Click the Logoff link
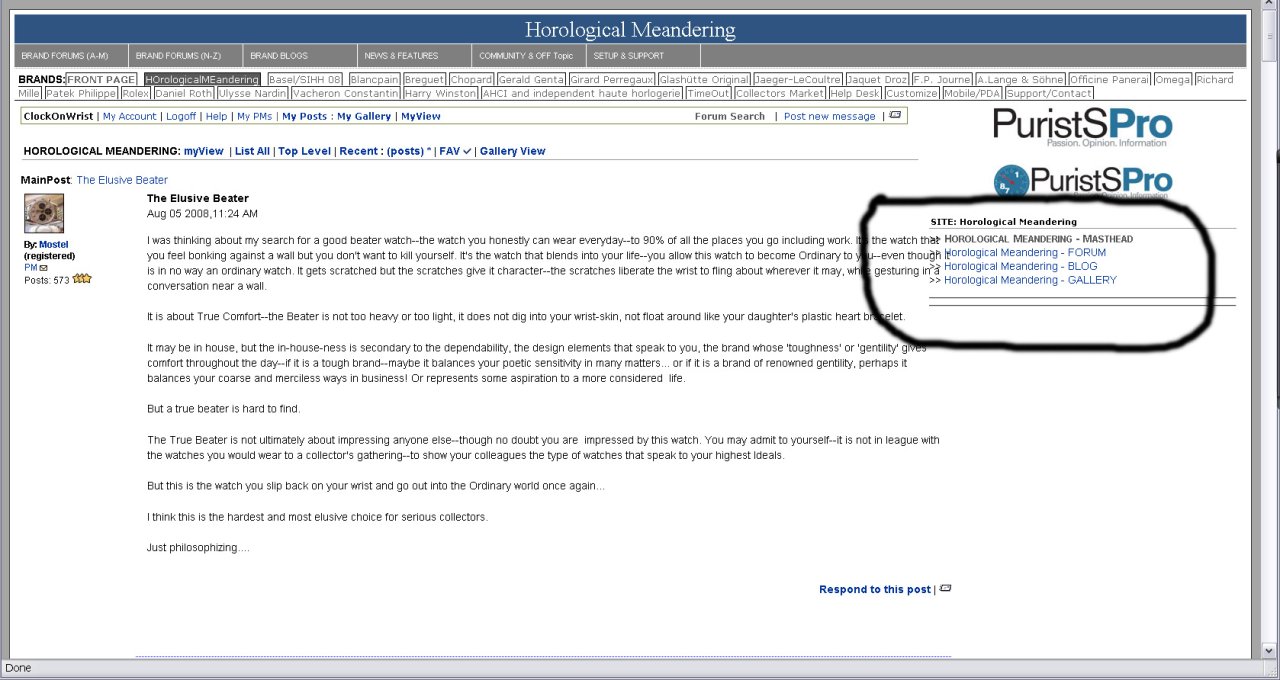 pyautogui.click(x=181, y=116)
